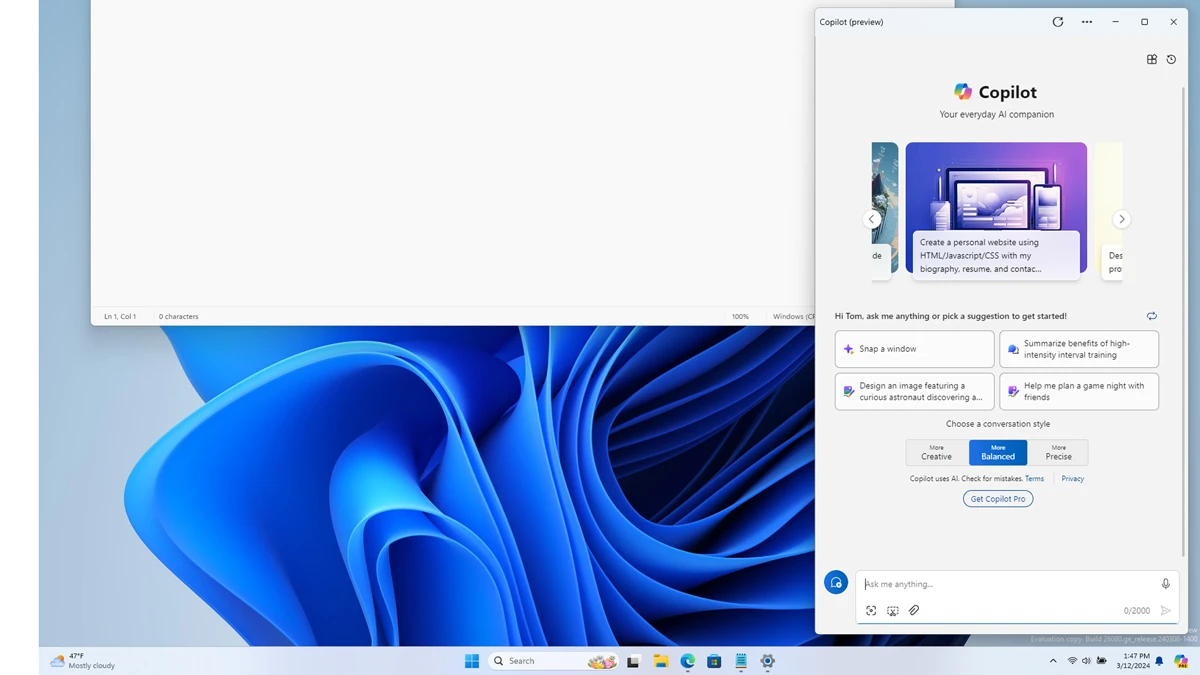The image size is (1200, 675).
Task: Click the send message arrow icon
Action: click(1165, 611)
